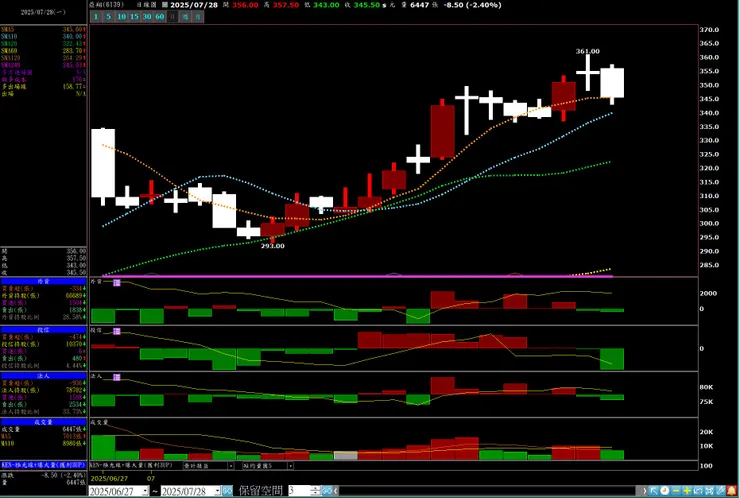The image size is (740, 498).
Task: Click the scroll left arrow after second GO
Action: tap(336, 491)
